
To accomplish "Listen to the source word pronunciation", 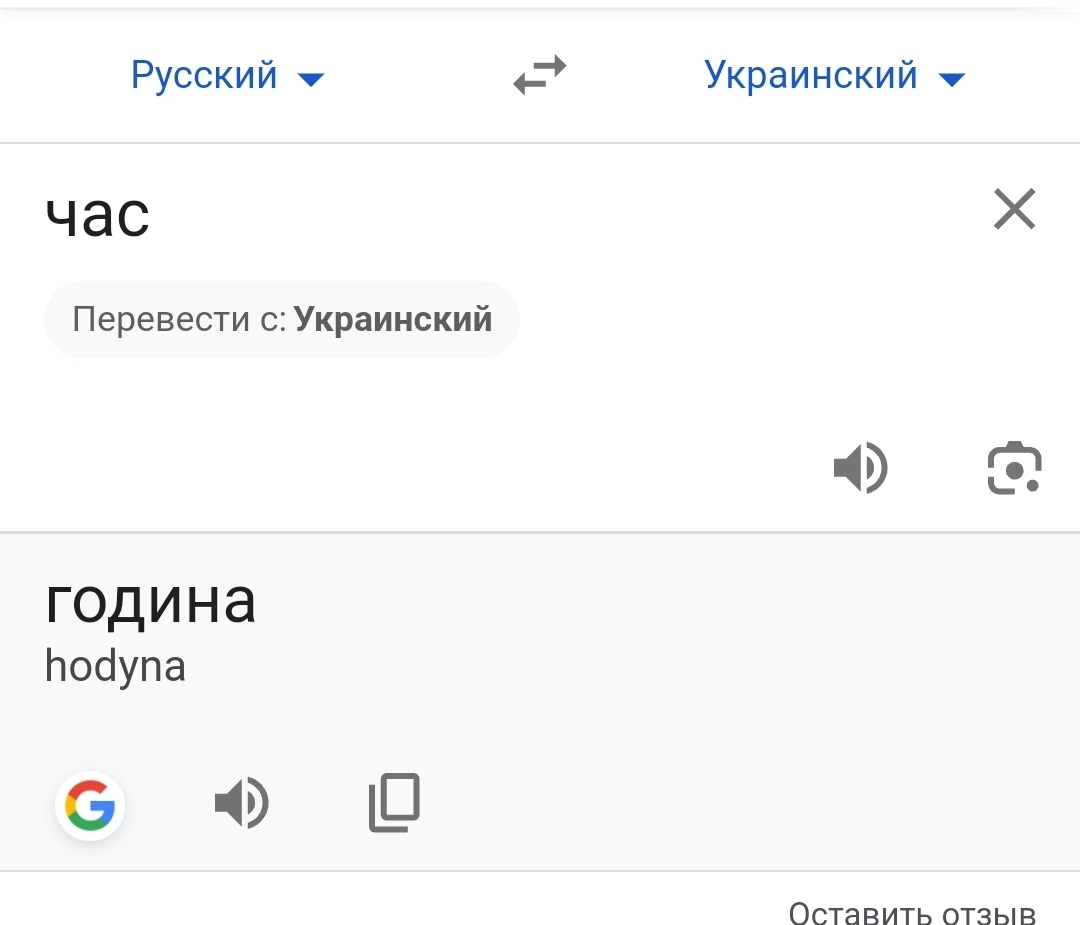I will tap(860, 468).
